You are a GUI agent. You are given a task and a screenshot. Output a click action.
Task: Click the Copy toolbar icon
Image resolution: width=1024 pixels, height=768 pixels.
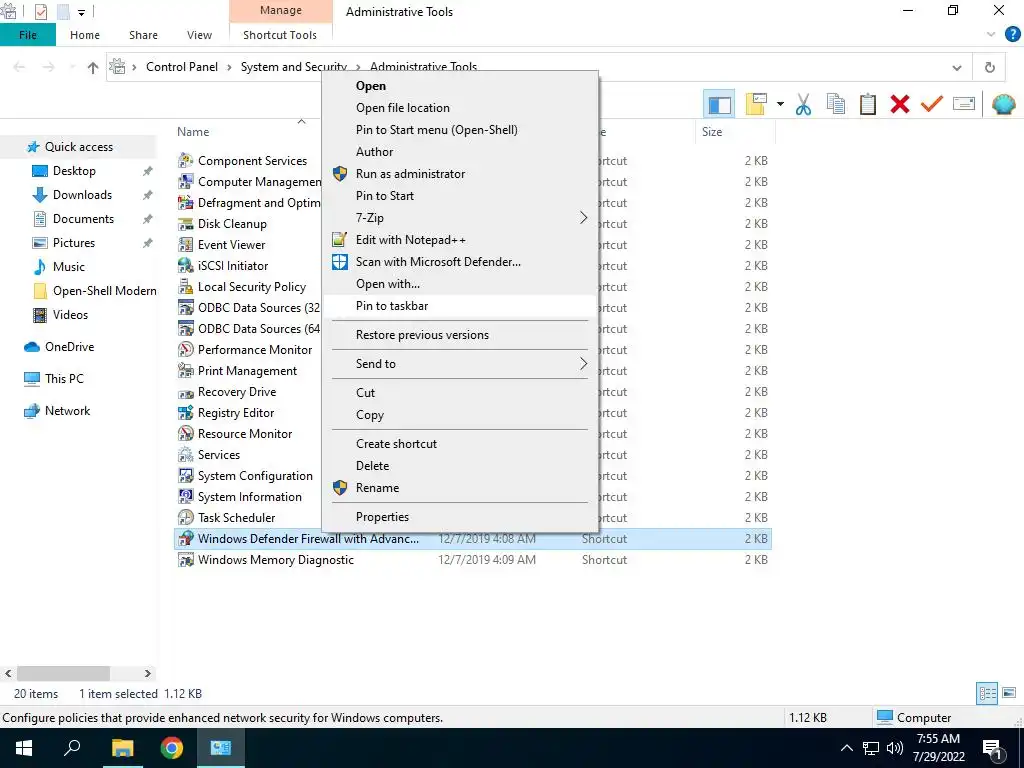coord(835,104)
